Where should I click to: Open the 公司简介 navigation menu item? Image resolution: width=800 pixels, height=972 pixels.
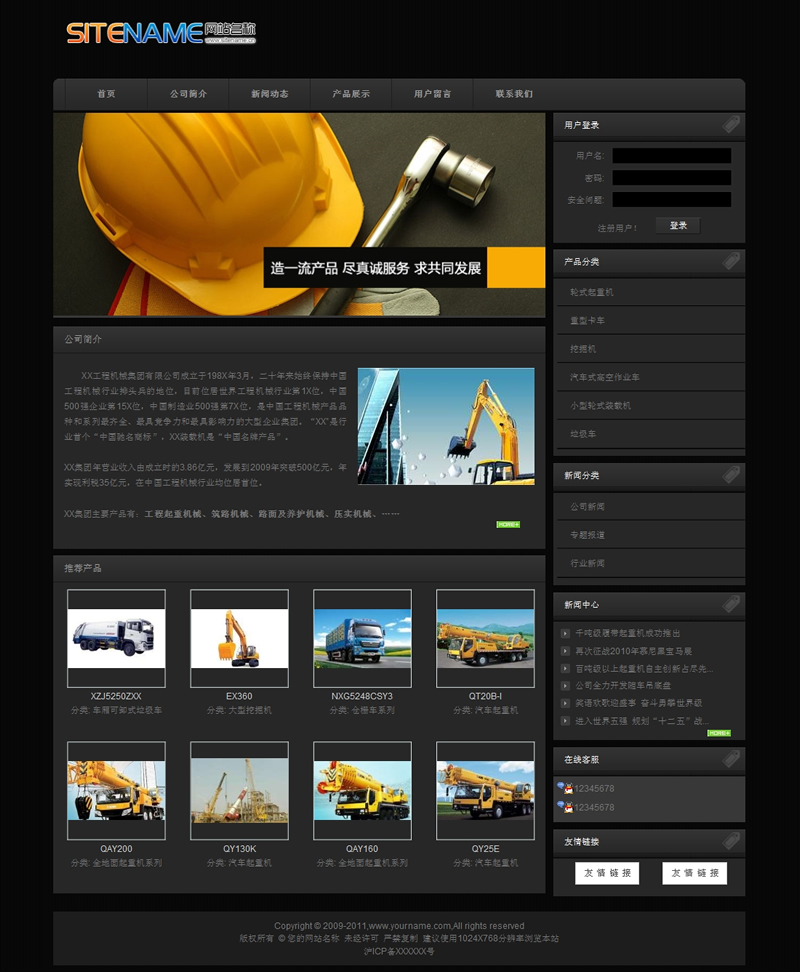(188, 94)
